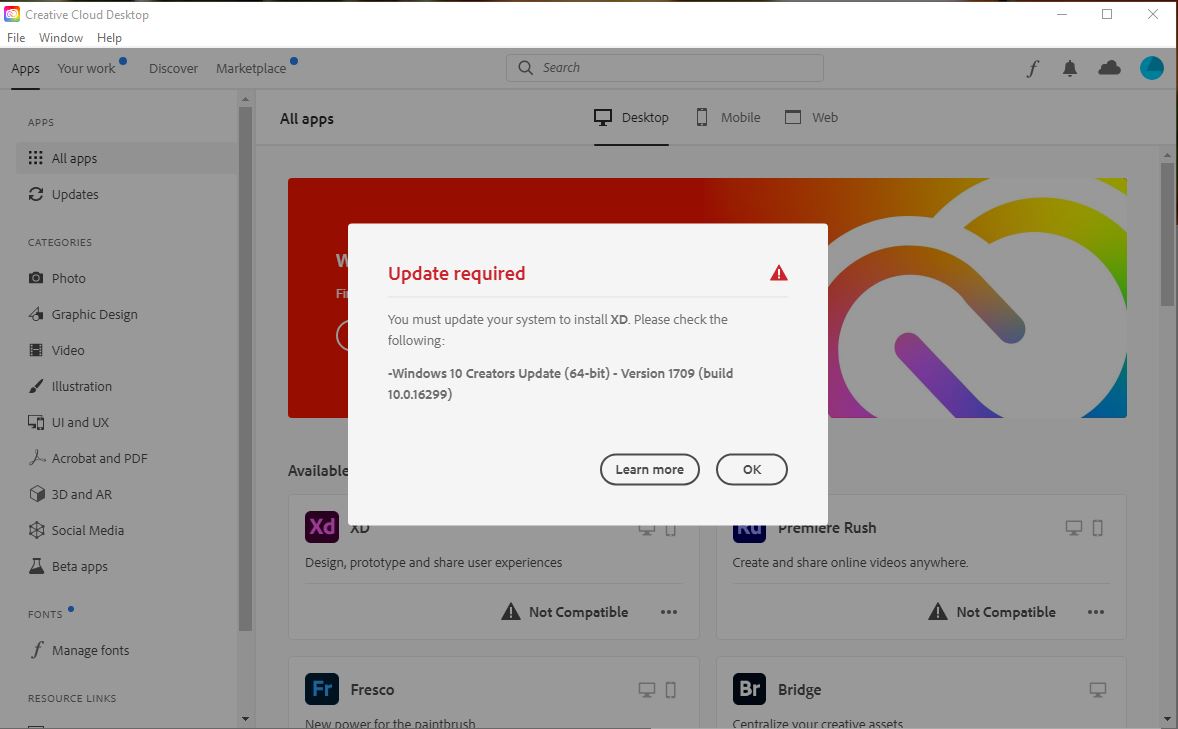Click the Graphic Design category icon
The width and height of the screenshot is (1178, 729).
pyautogui.click(x=35, y=314)
